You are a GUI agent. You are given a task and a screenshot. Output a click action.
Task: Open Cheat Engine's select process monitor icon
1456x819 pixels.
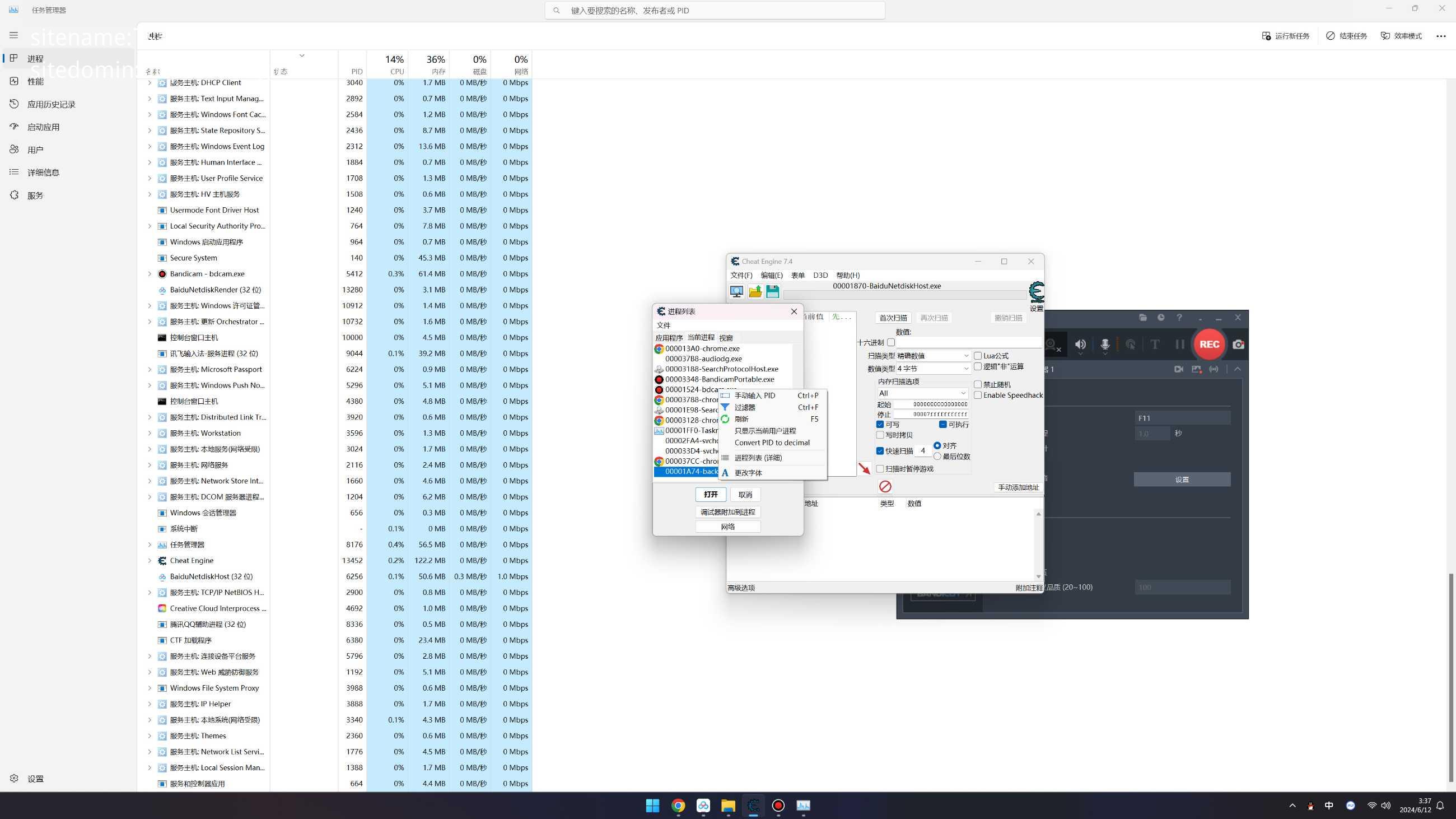coord(736,292)
